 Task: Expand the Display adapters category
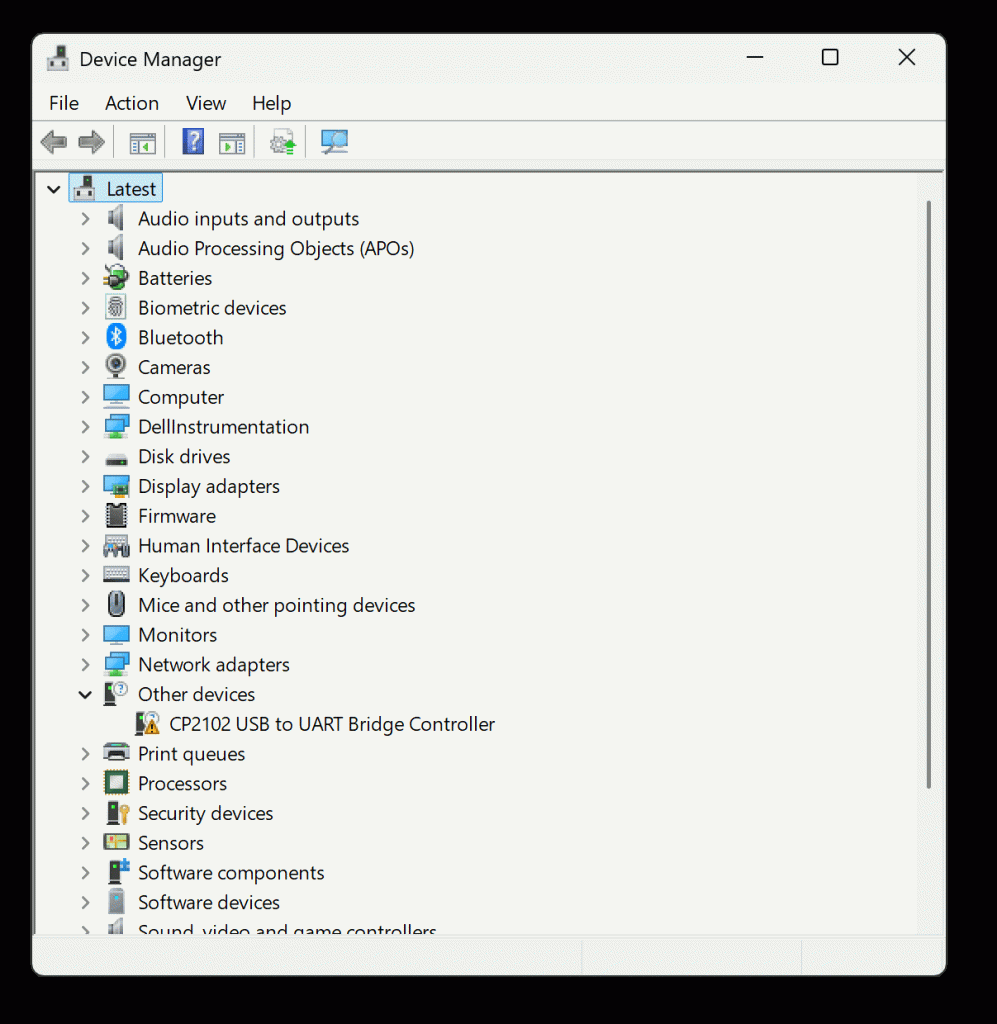tap(86, 487)
